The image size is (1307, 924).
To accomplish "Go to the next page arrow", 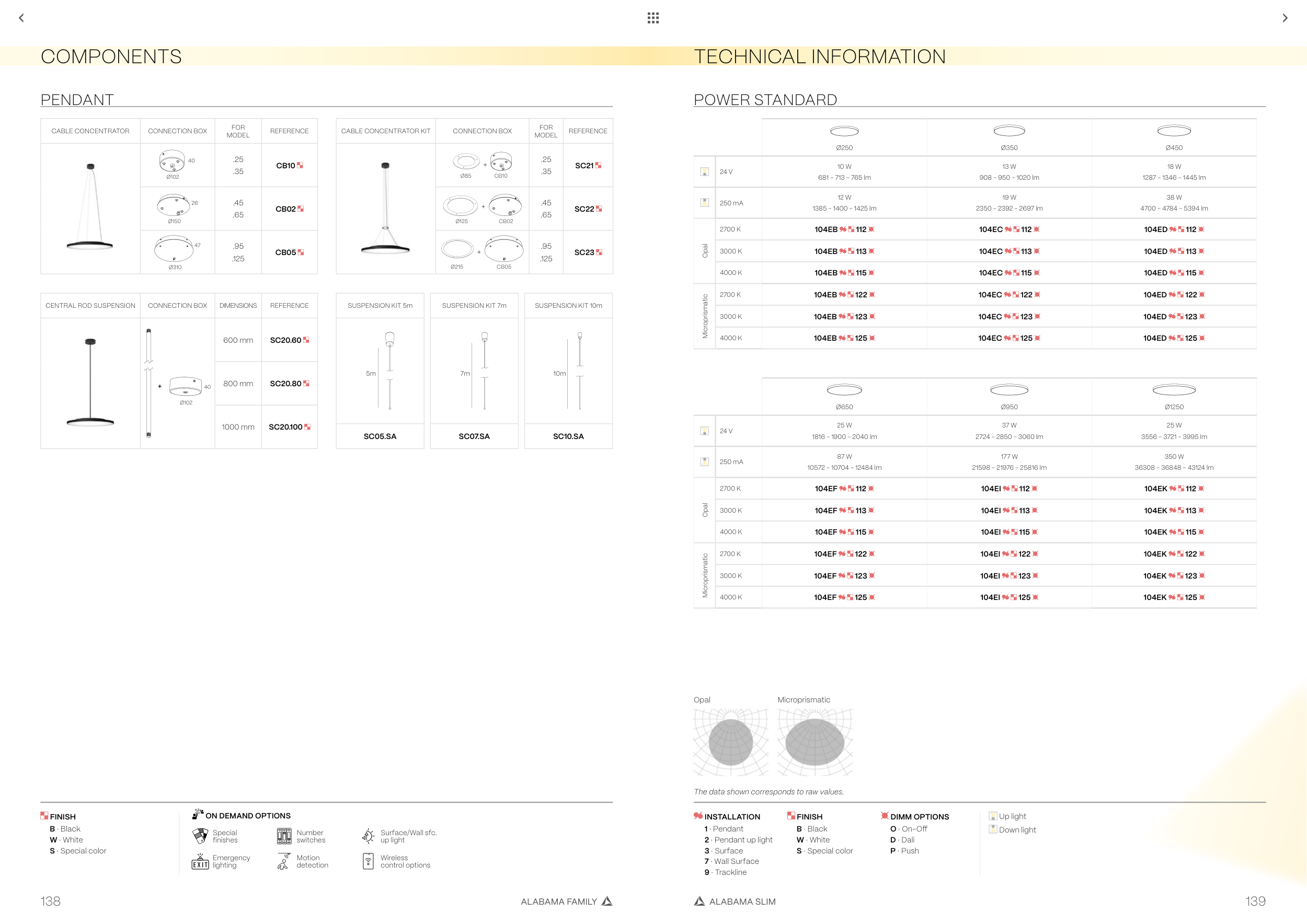I will (1285, 18).
